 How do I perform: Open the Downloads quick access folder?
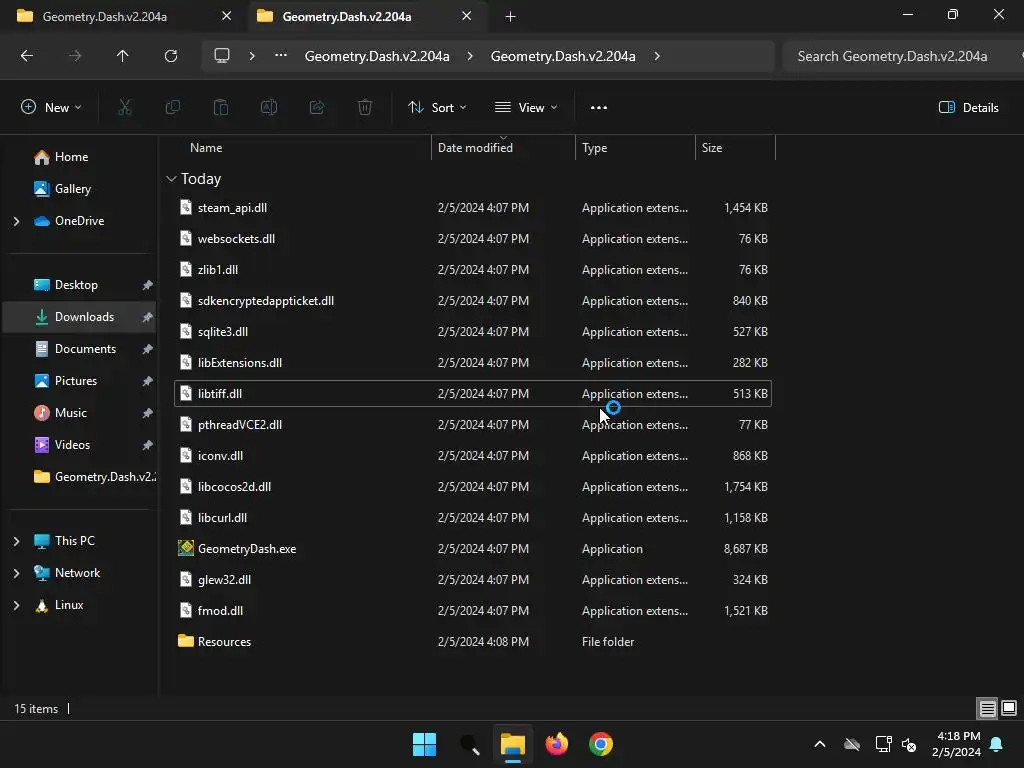[x=84, y=317]
